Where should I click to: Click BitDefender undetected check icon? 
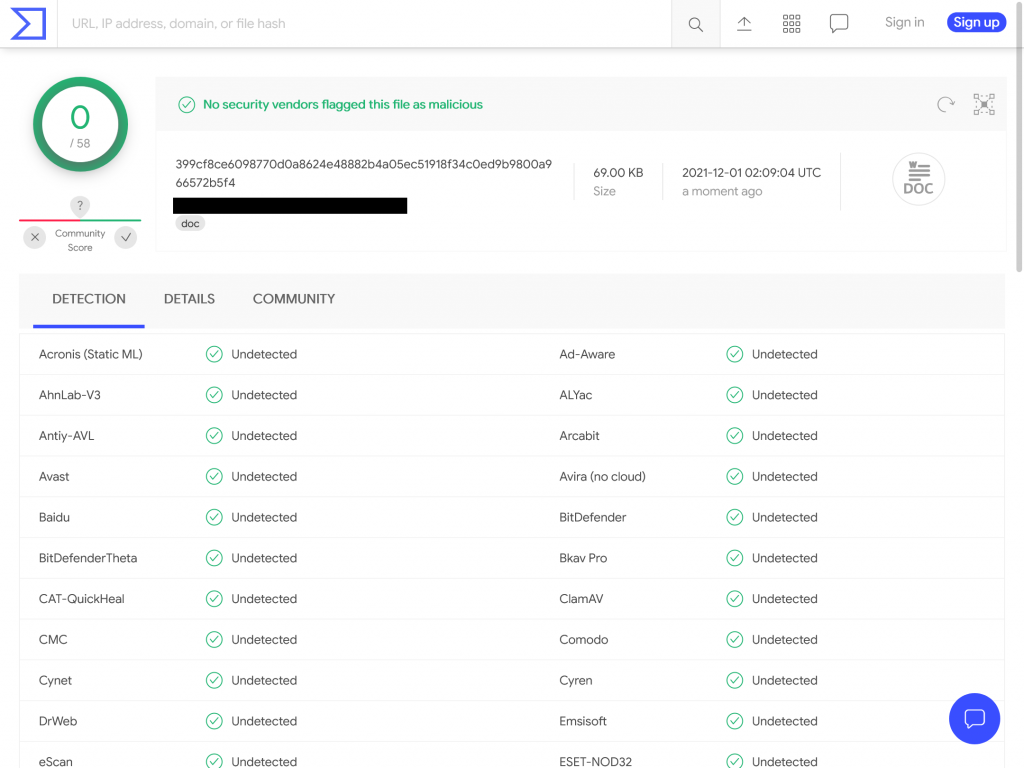[x=735, y=517]
